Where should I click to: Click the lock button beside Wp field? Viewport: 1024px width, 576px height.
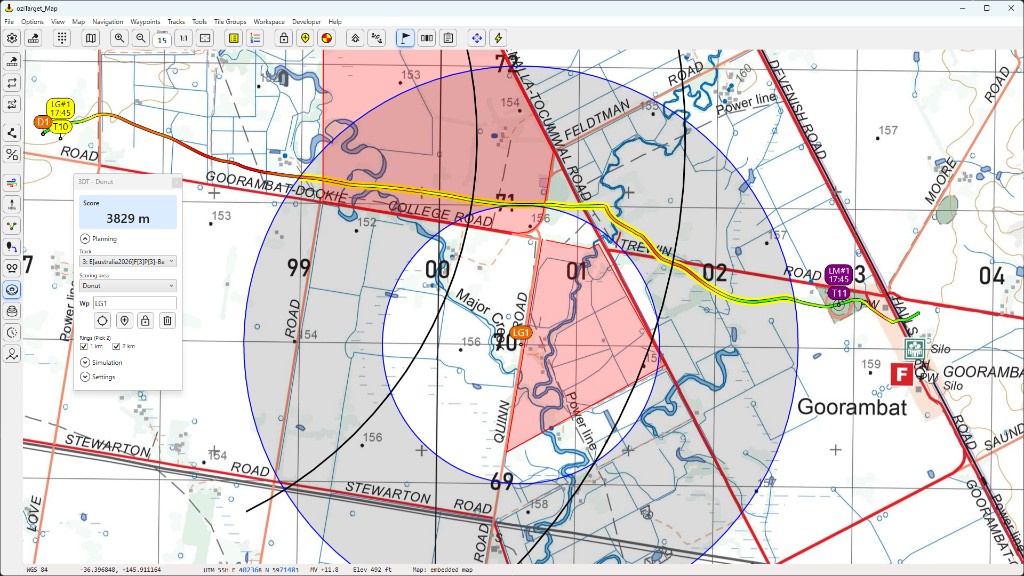tap(145, 321)
